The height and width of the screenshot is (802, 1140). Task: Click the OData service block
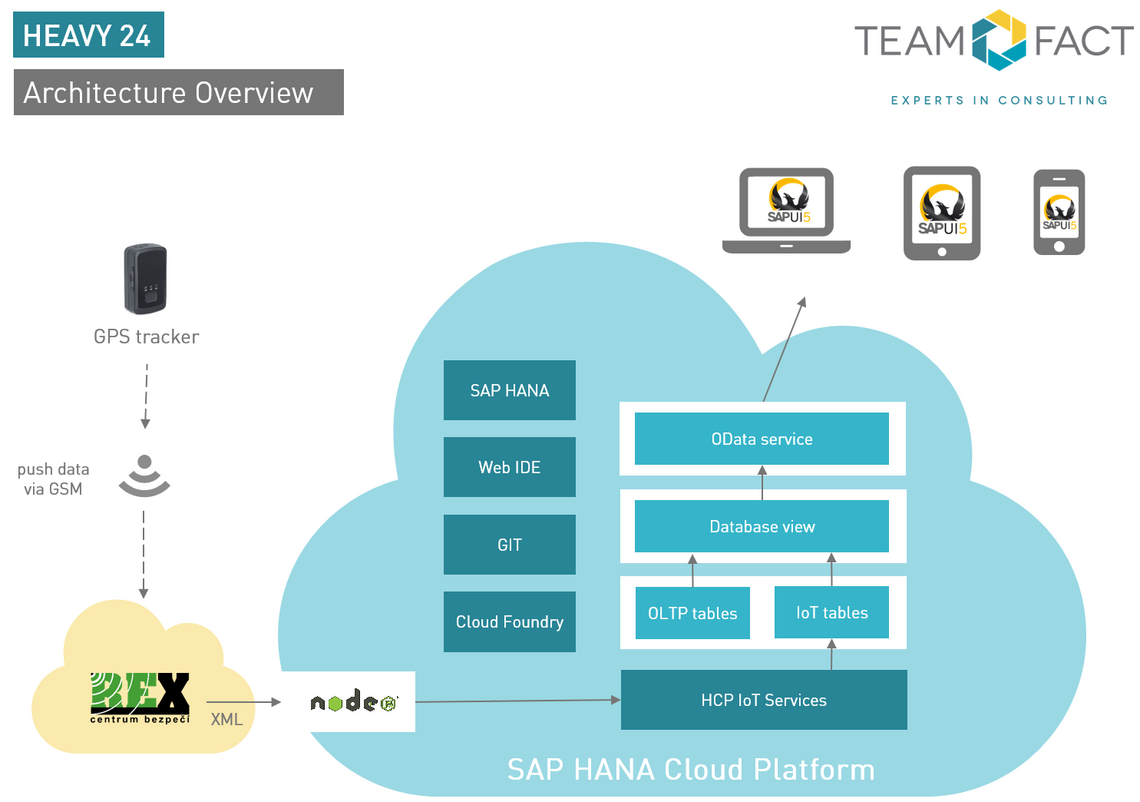tap(762, 438)
